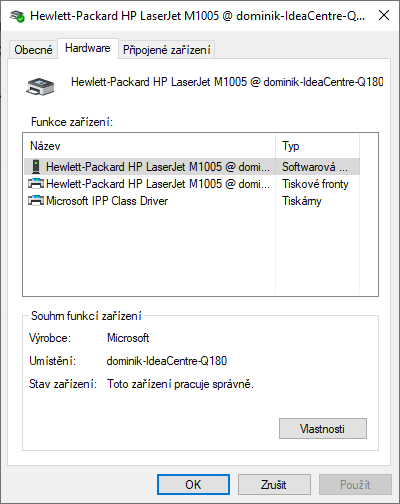Click the large printer icon beside device name

coord(40,87)
